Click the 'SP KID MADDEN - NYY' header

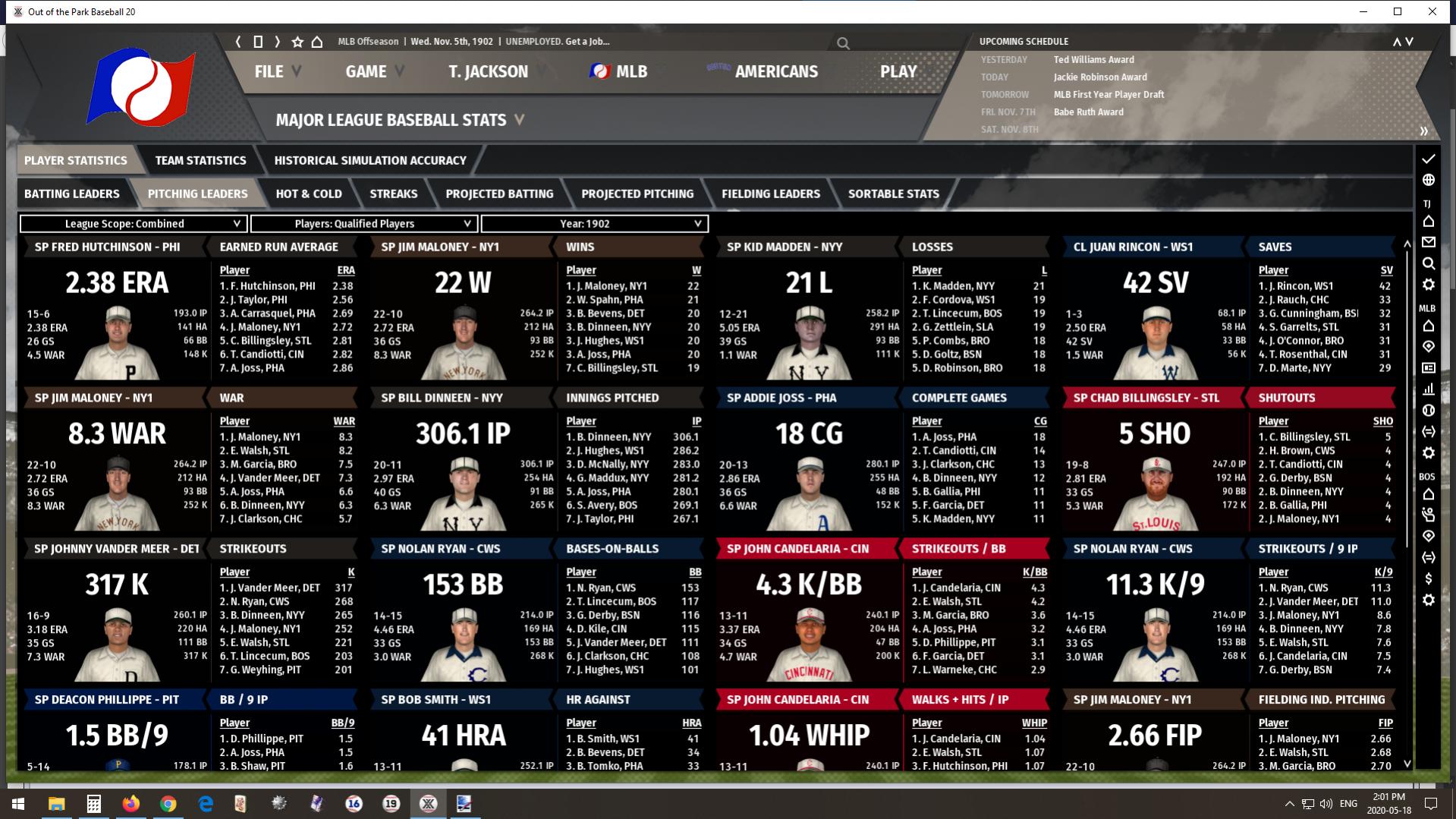click(785, 247)
